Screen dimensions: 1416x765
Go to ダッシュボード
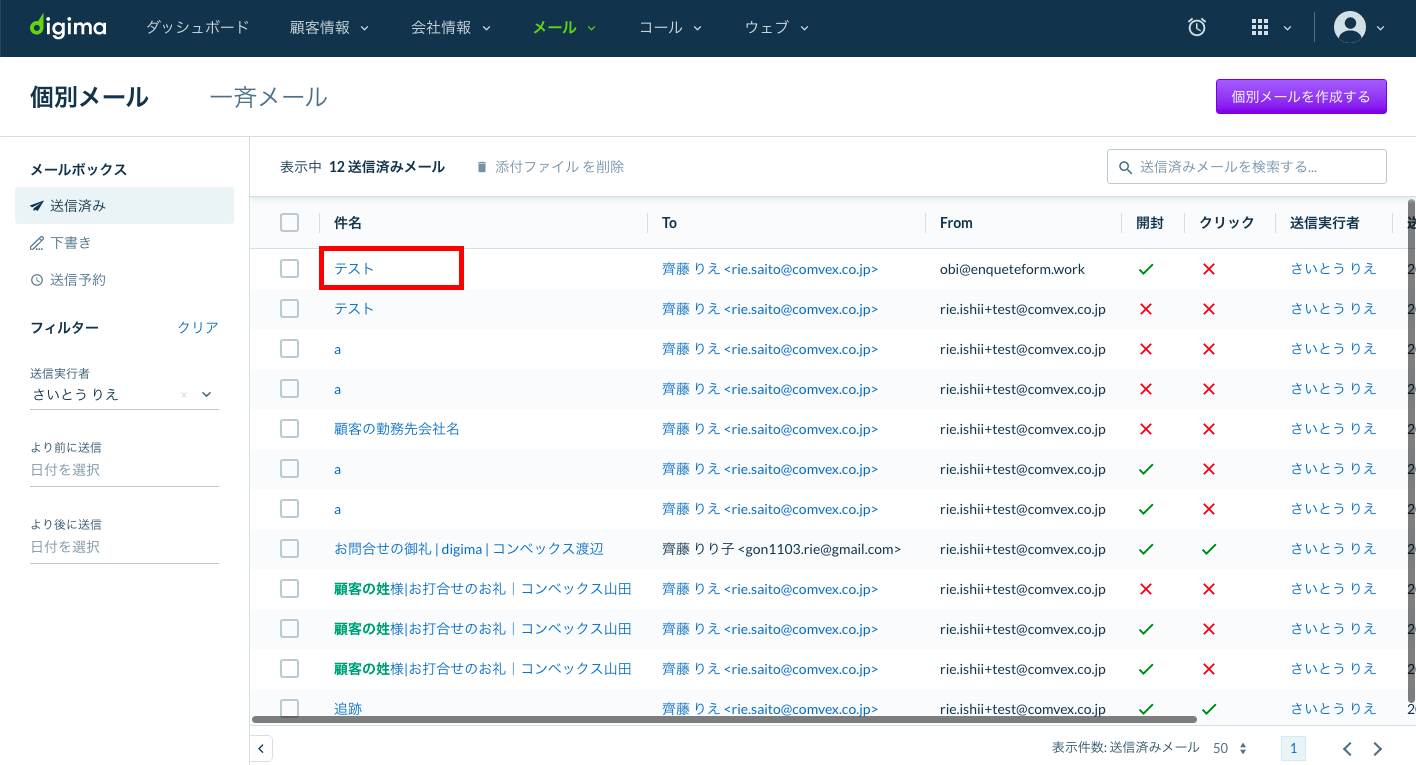point(197,28)
